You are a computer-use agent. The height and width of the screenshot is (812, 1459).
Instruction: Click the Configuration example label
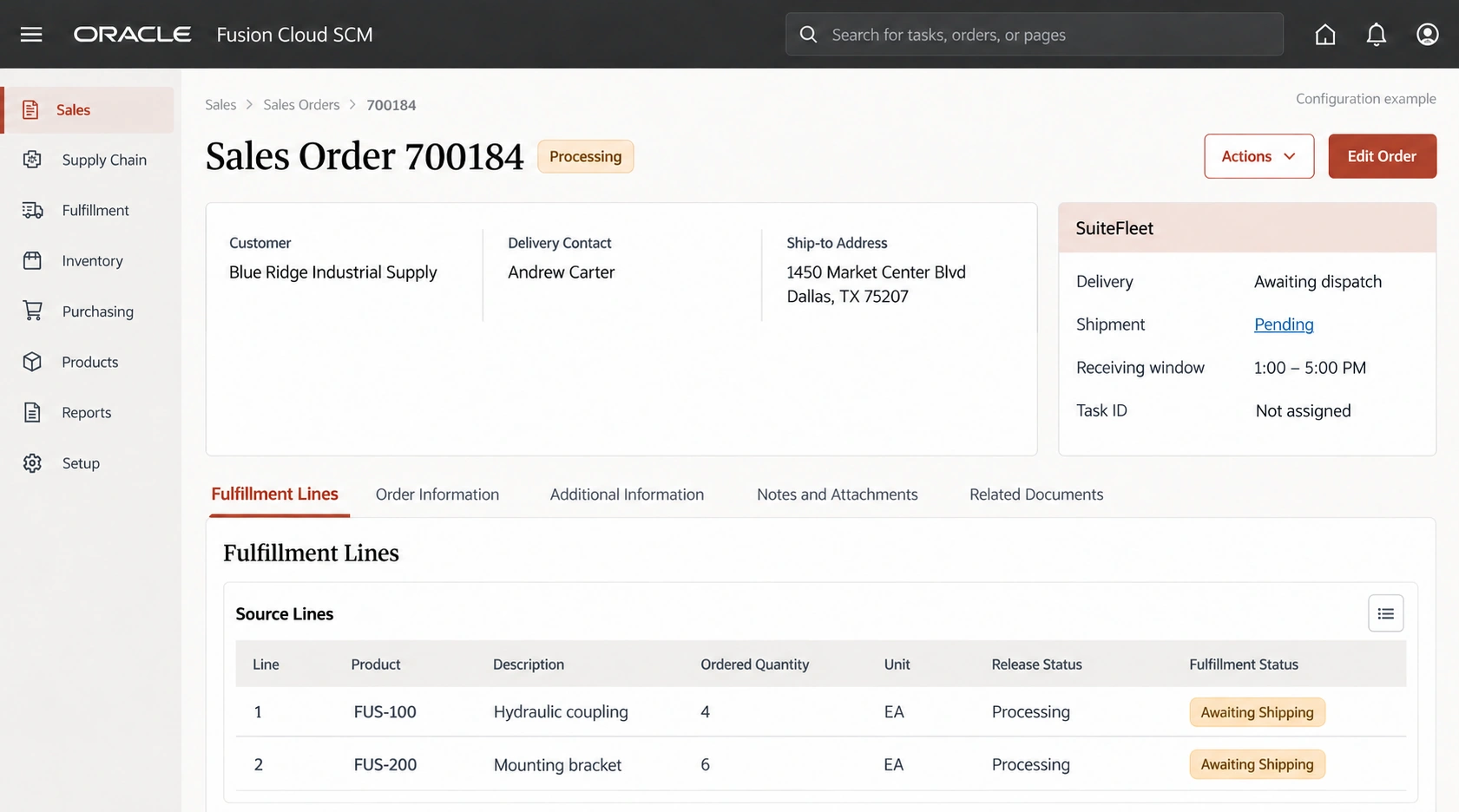click(1365, 99)
